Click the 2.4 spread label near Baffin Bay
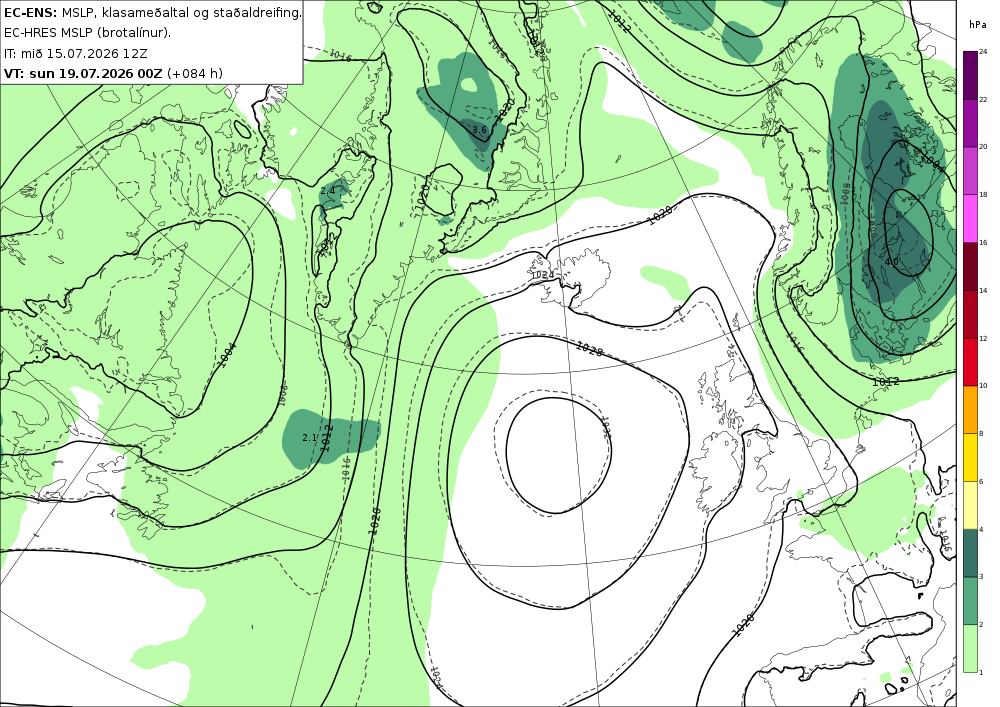 (327, 191)
